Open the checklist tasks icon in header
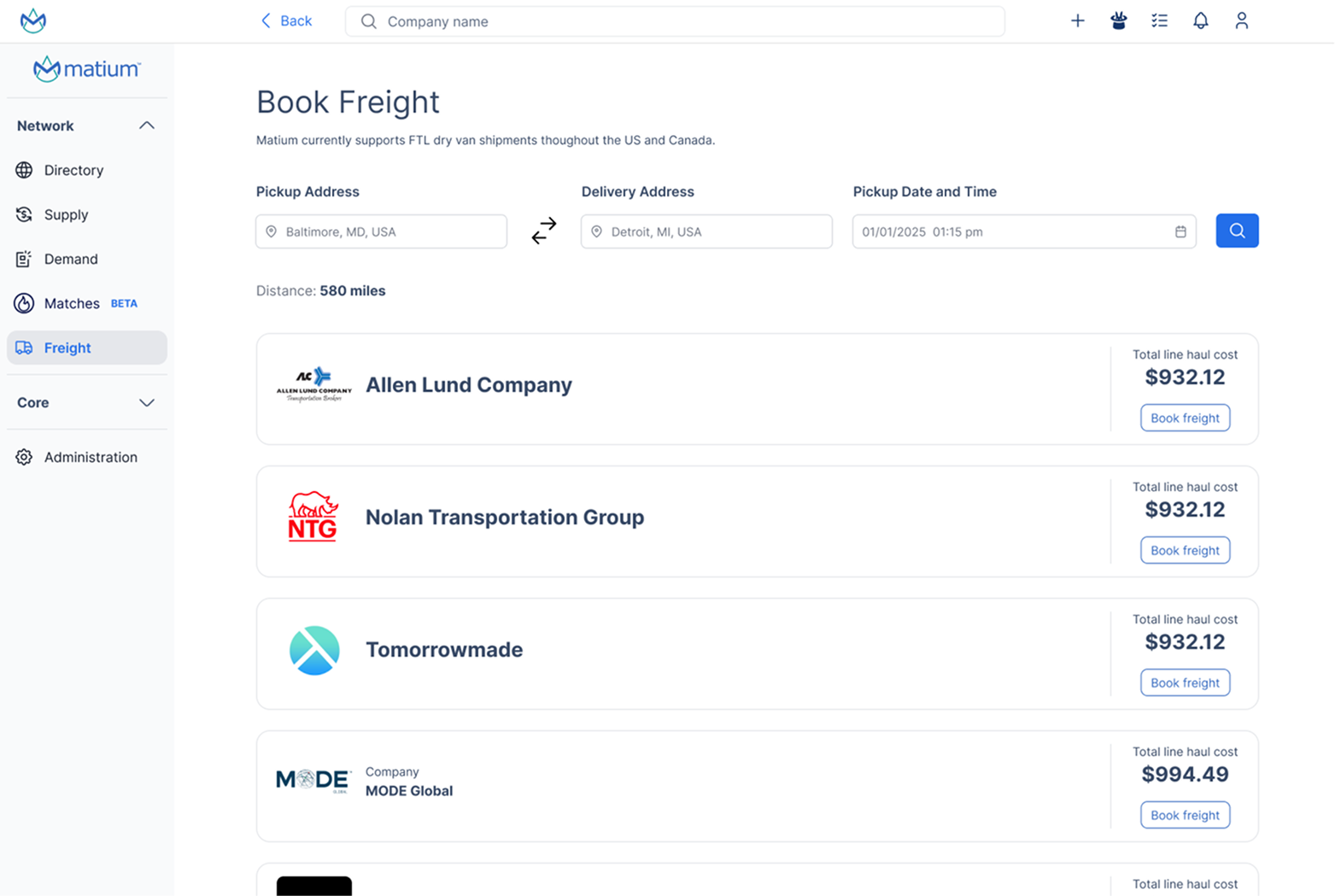The width and height of the screenshot is (1341, 896). pyautogui.click(x=1159, y=20)
